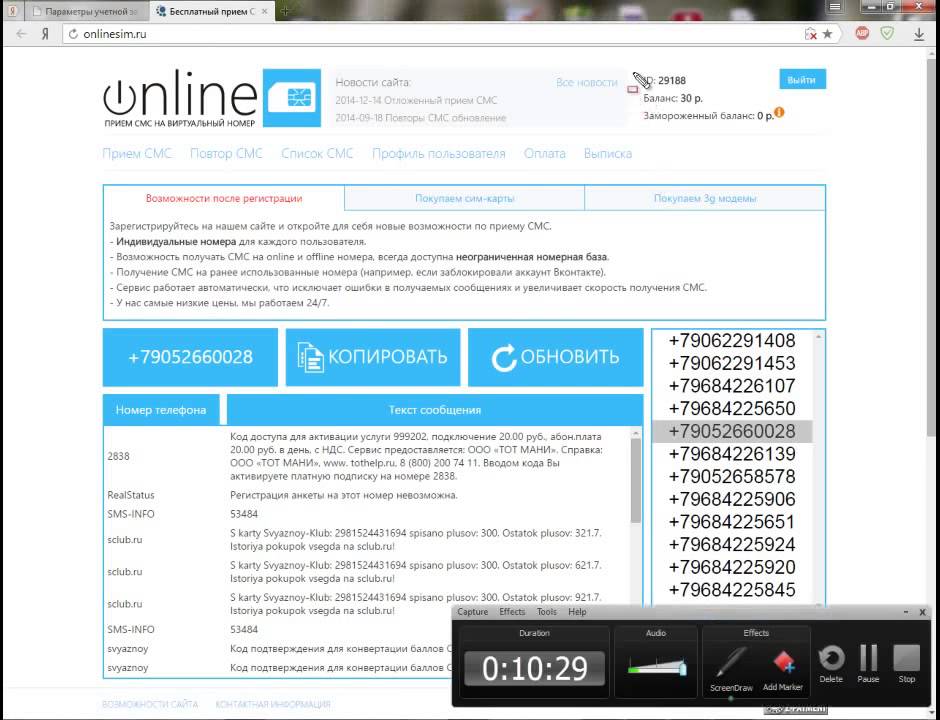Open the green shield protection extension
Screen dimensions: 940x720
(887, 34)
